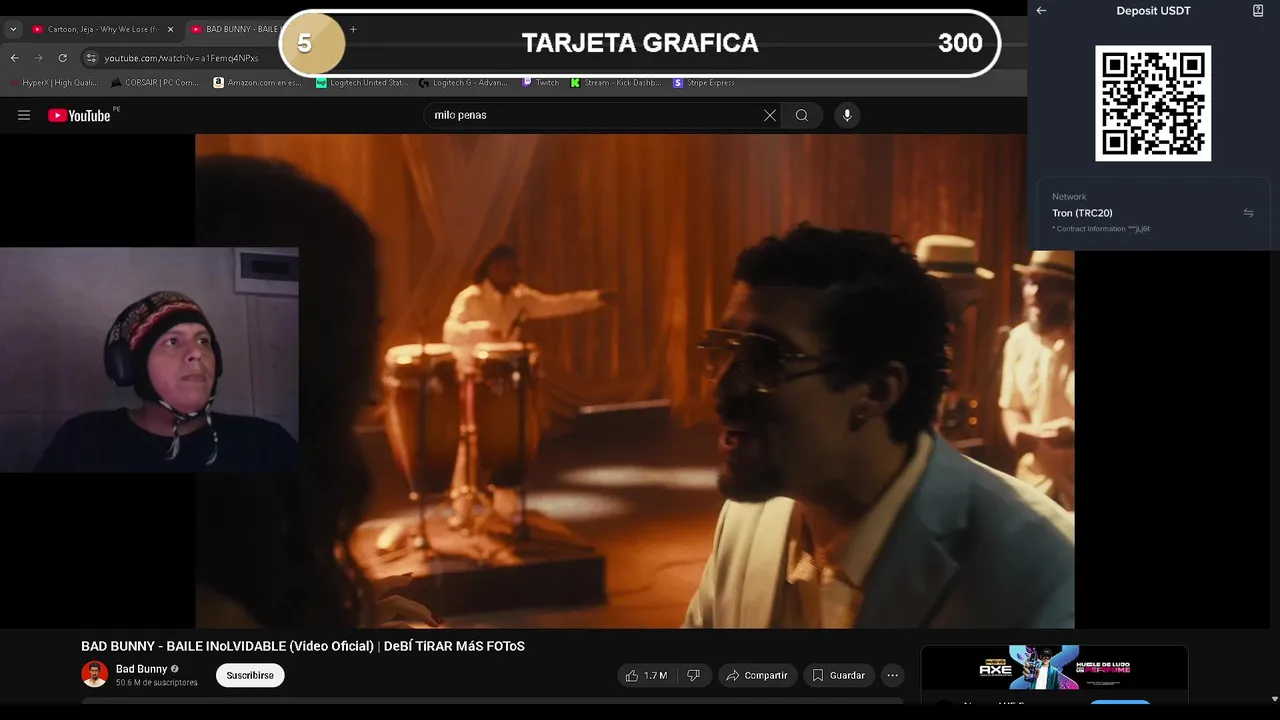Viewport: 1280px width, 720px height.
Task: Click the Contract Information text
Action: tap(1101, 229)
